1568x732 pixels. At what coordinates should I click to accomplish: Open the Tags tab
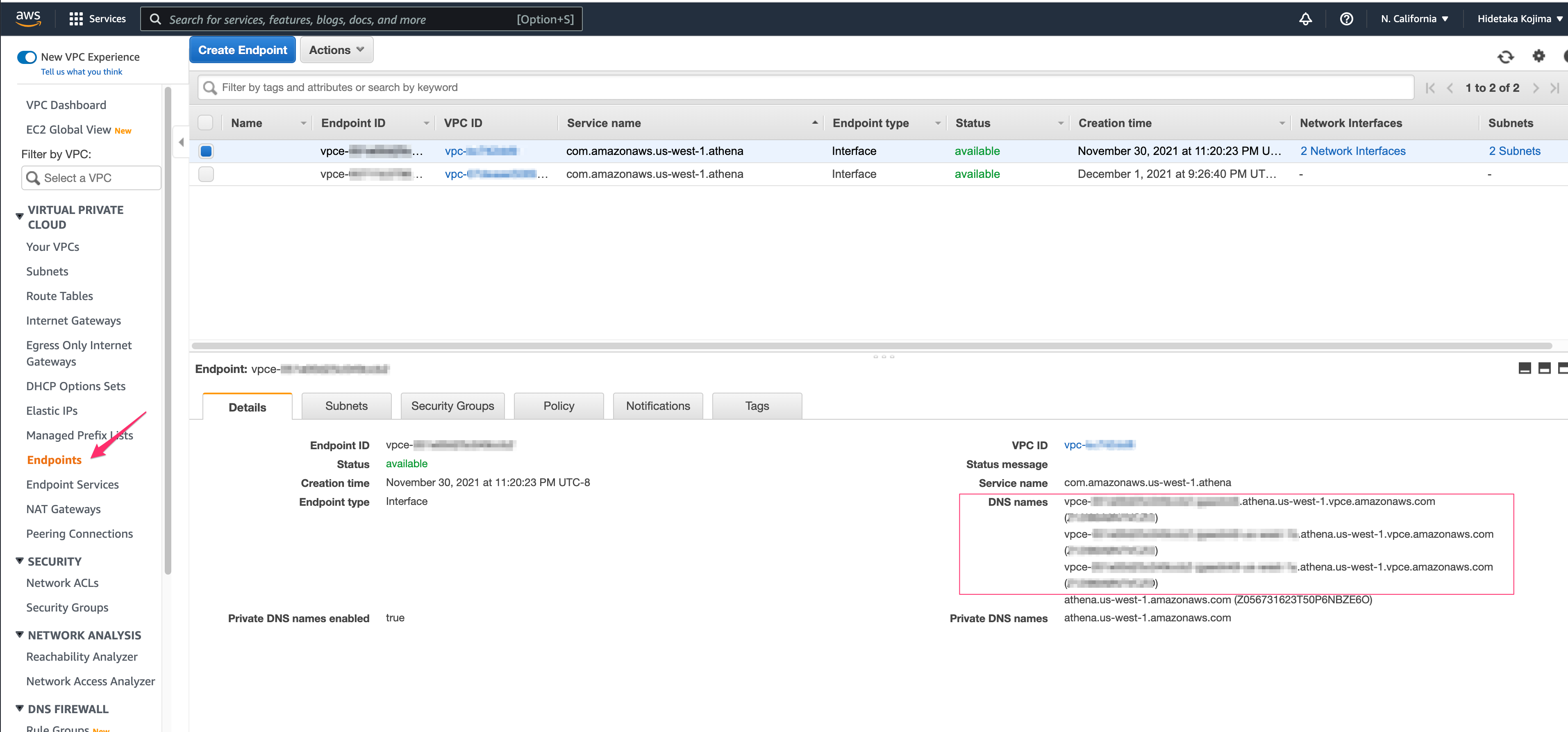point(757,406)
